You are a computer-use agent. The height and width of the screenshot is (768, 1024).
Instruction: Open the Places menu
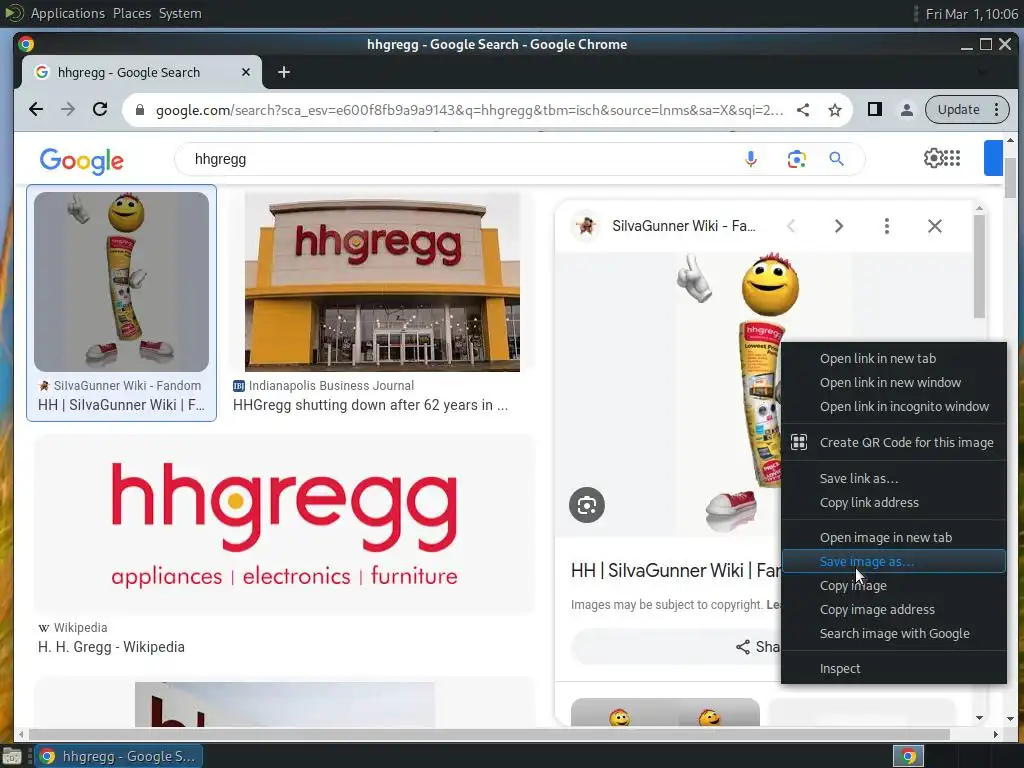[x=132, y=13]
